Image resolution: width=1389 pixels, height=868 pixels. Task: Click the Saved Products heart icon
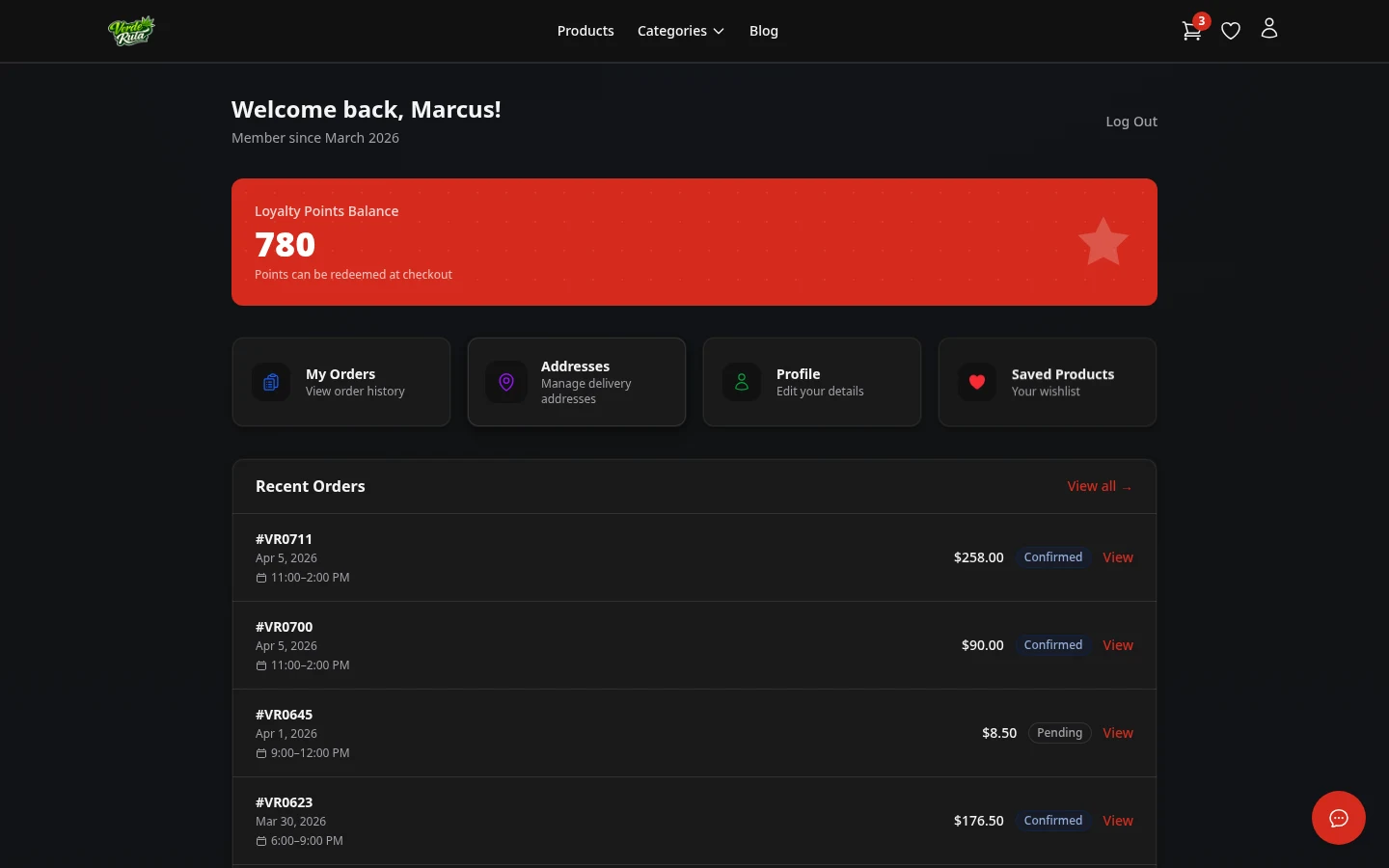pyautogui.click(x=976, y=382)
